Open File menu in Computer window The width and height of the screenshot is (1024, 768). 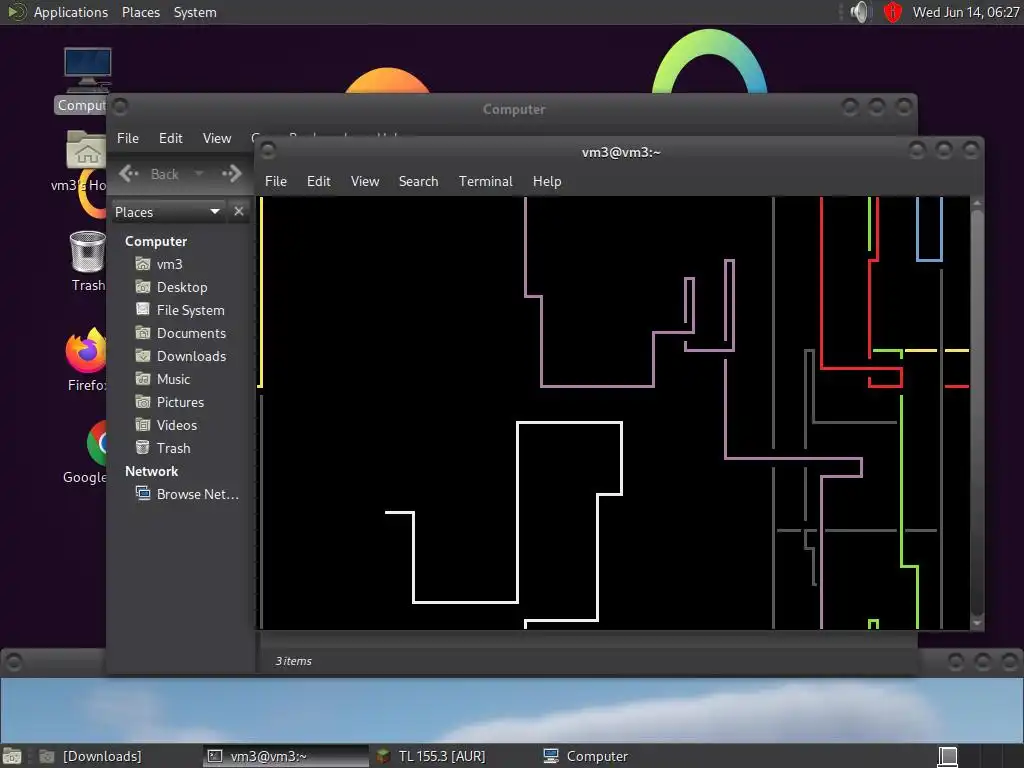pos(127,138)
